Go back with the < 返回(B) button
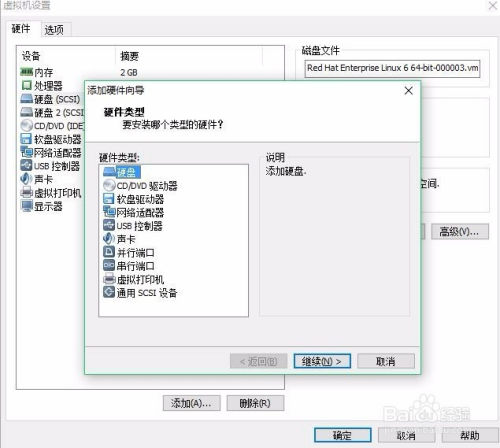The width and height of the screenshot is (500, 448). tap(259, 361)
